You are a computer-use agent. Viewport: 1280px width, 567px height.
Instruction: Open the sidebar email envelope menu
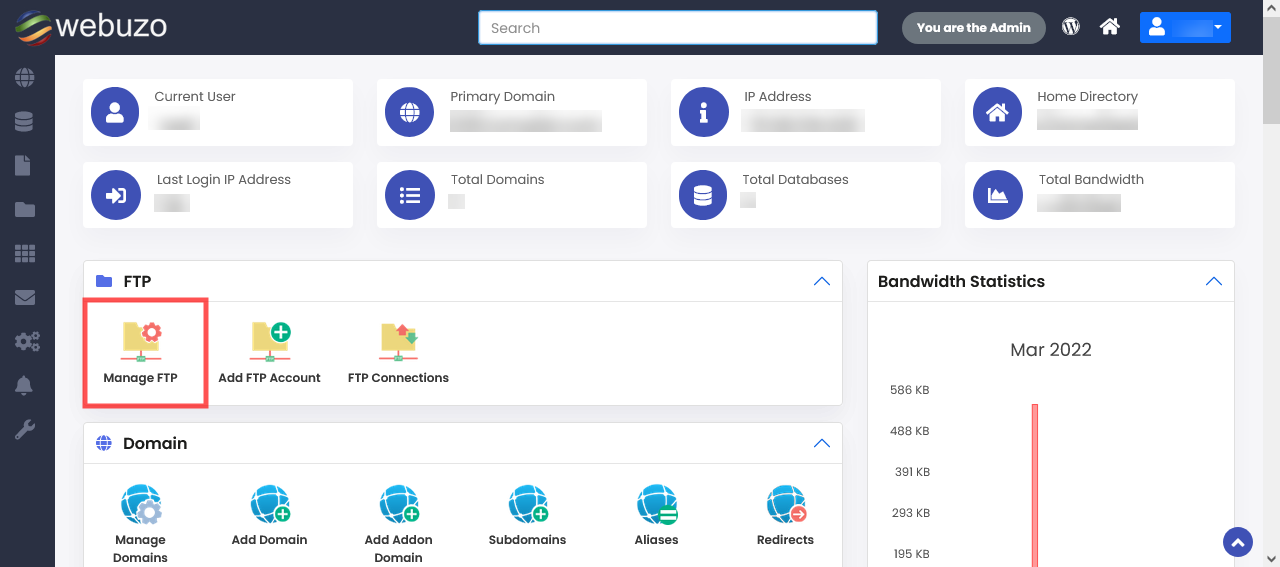click(x=25, y=297)
